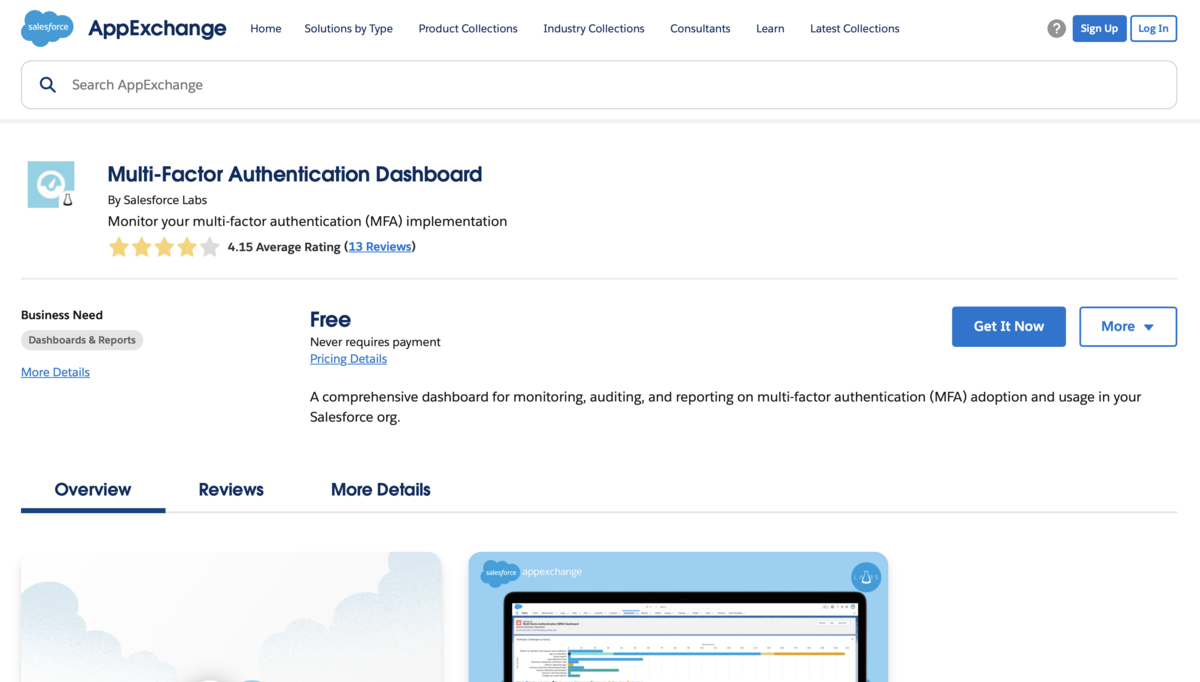Select the Overview tab

tap(93, 490)
